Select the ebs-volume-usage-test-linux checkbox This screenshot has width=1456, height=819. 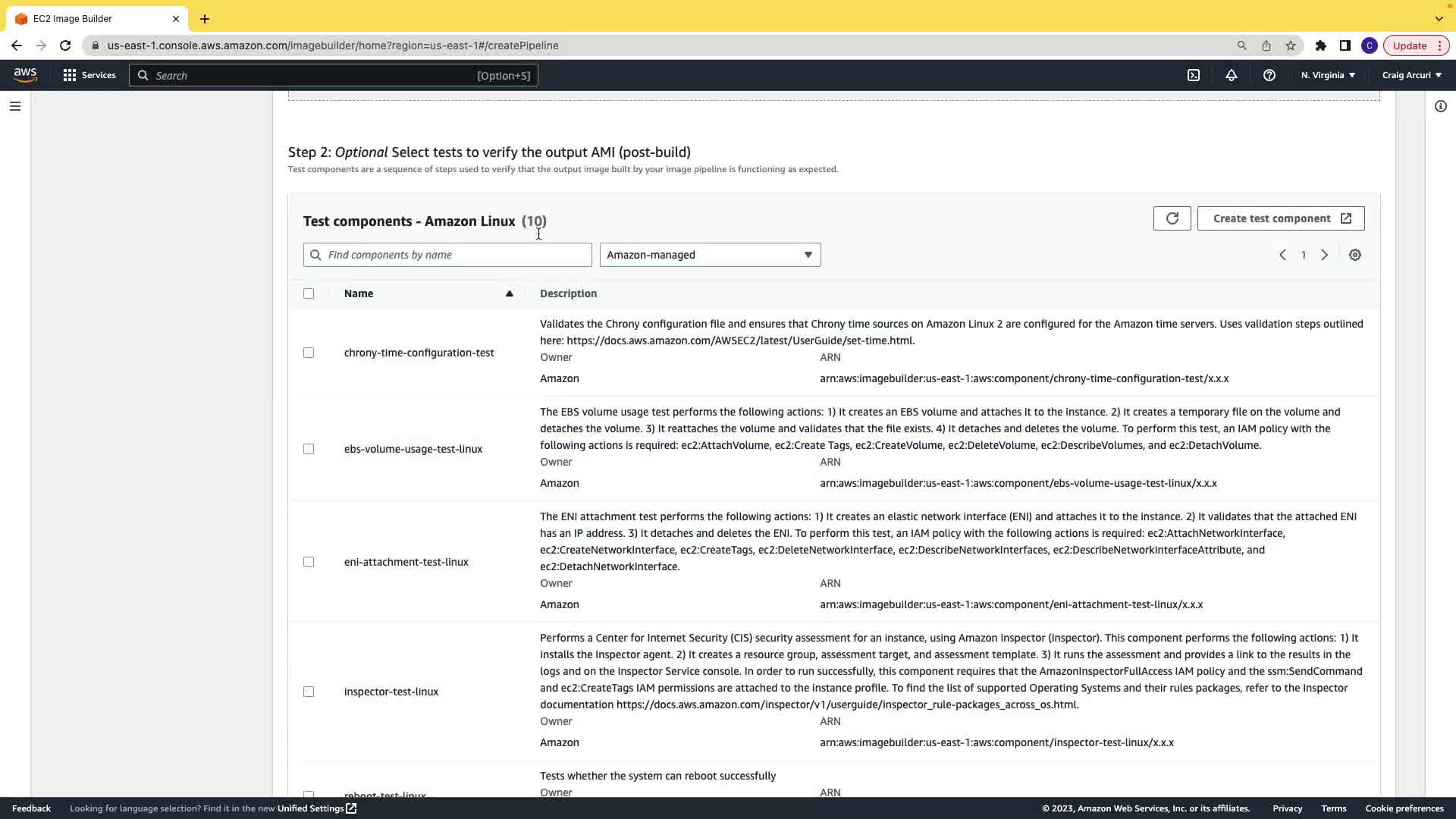(309, 449)
